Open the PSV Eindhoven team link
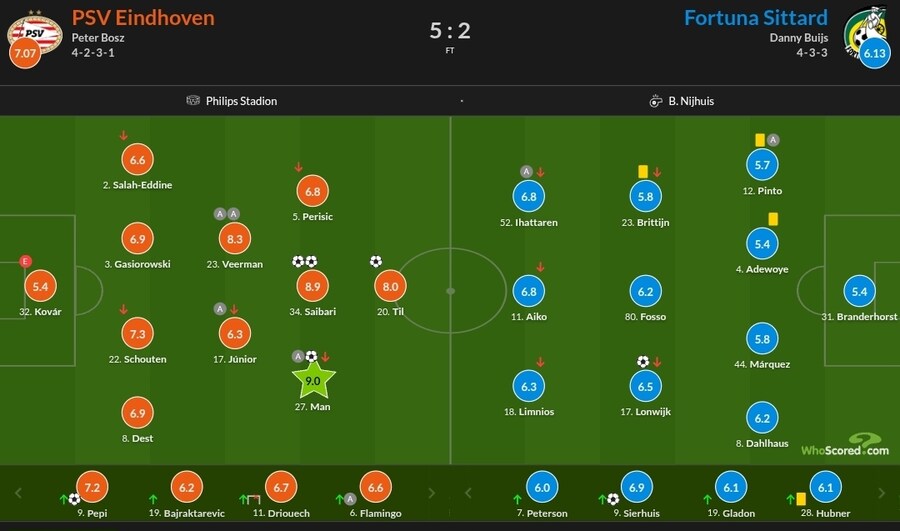The width and height of the screenshot is (900, 531). tap(143, 18)
